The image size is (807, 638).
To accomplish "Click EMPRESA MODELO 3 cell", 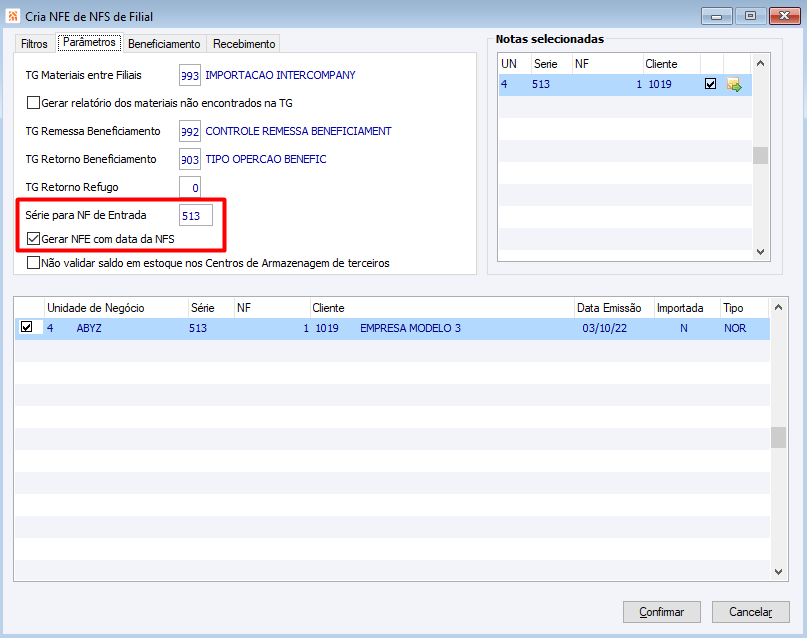I will [x=410, y=328].
